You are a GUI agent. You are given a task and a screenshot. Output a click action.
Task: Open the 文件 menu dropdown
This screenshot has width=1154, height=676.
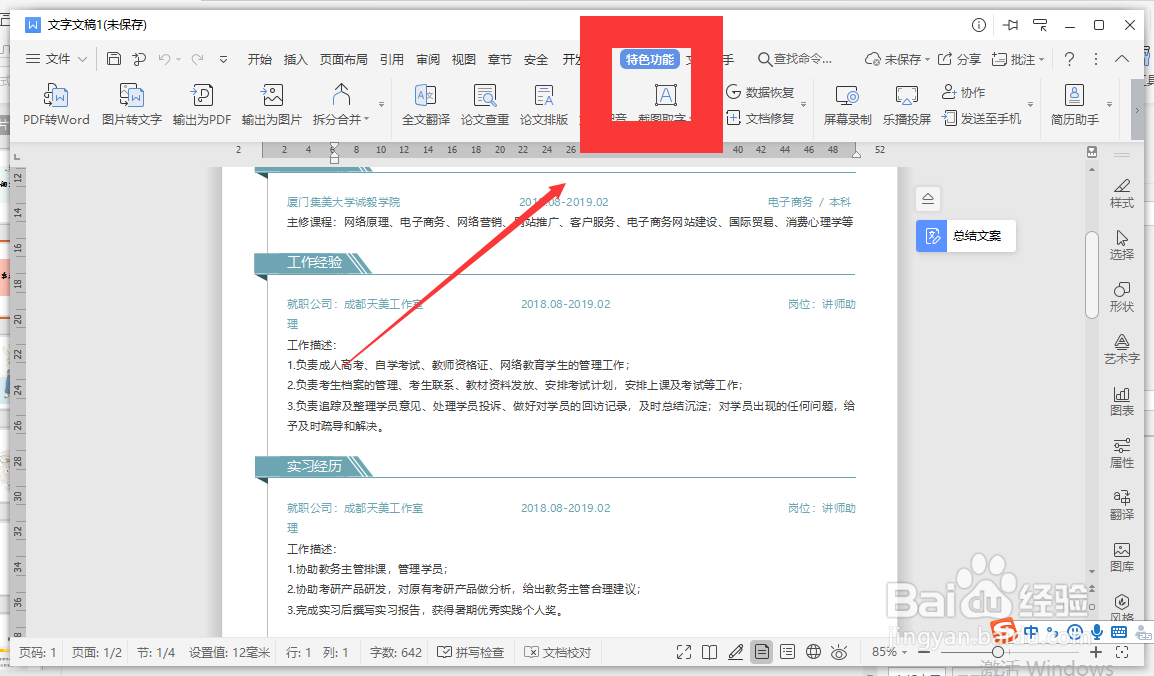click(56, 59)
